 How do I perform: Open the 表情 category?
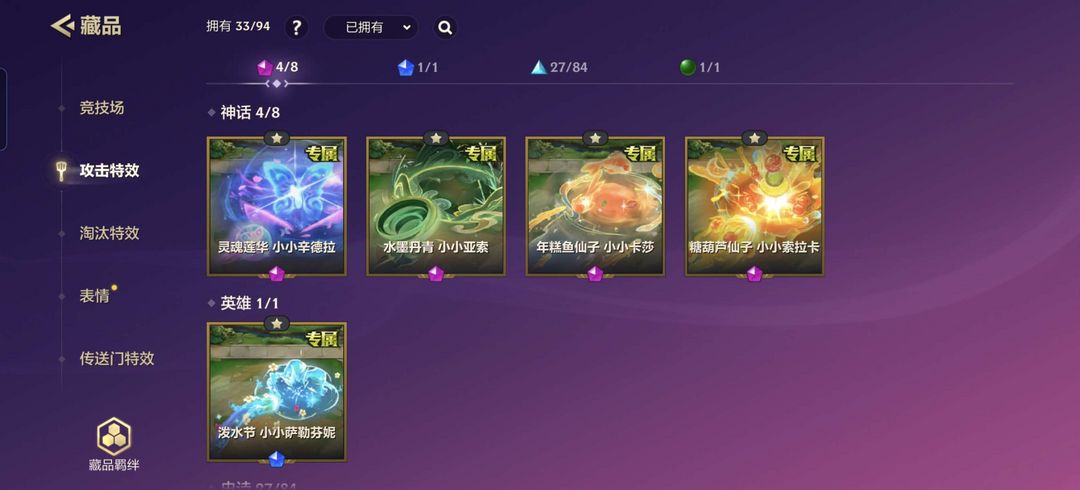pos(94,296)
